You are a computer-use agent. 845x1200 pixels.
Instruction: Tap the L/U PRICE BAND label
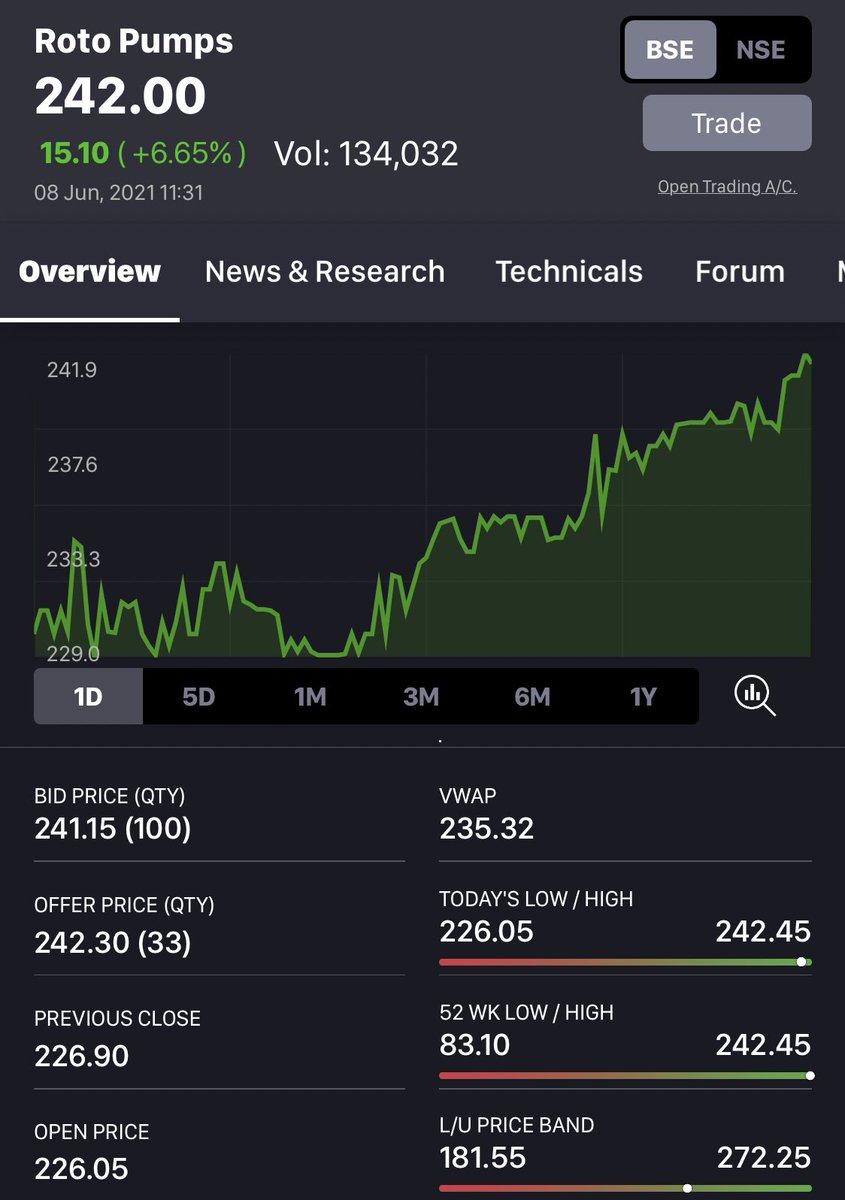[x=517, y=1125]
